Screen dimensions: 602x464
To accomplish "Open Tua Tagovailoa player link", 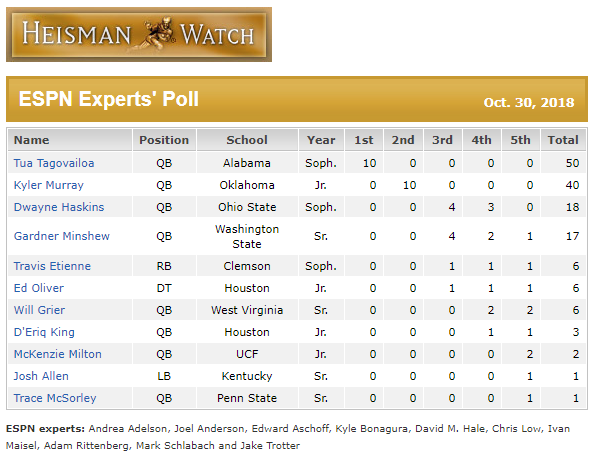I will tap(54, 163).
